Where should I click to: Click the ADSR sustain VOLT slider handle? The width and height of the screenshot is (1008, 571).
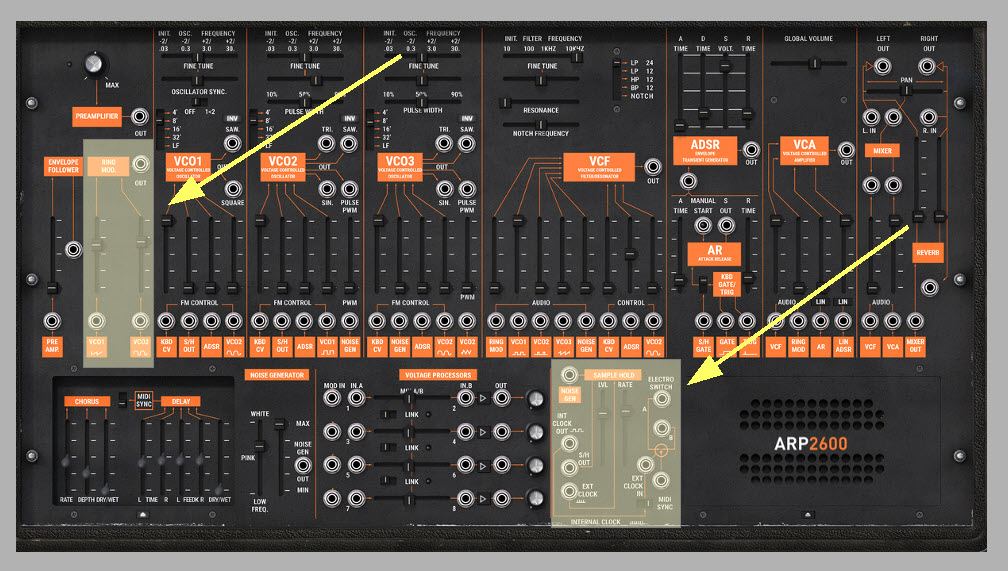725,66
